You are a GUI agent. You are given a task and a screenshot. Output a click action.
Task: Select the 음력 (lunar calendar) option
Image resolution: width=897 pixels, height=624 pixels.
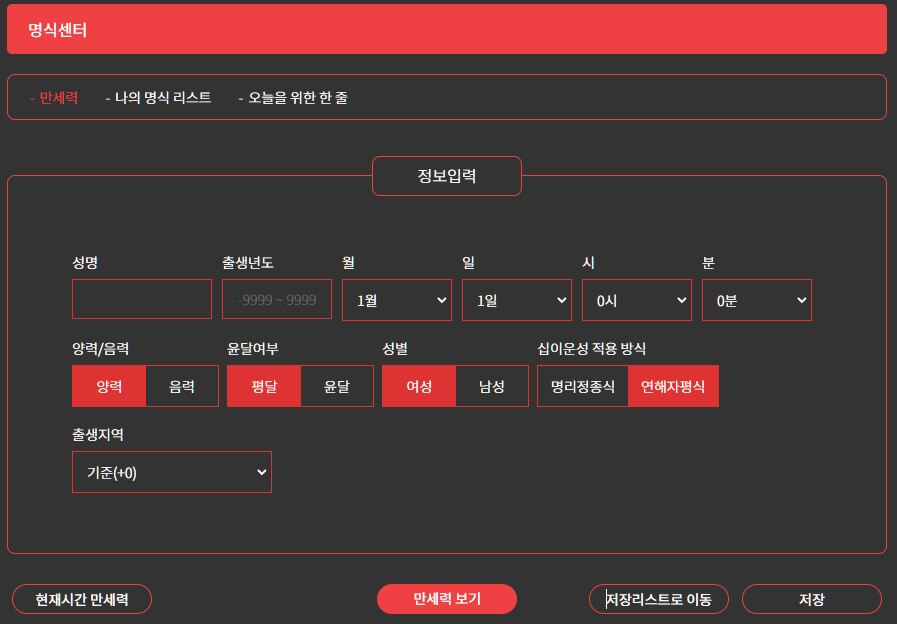point(182,386)
